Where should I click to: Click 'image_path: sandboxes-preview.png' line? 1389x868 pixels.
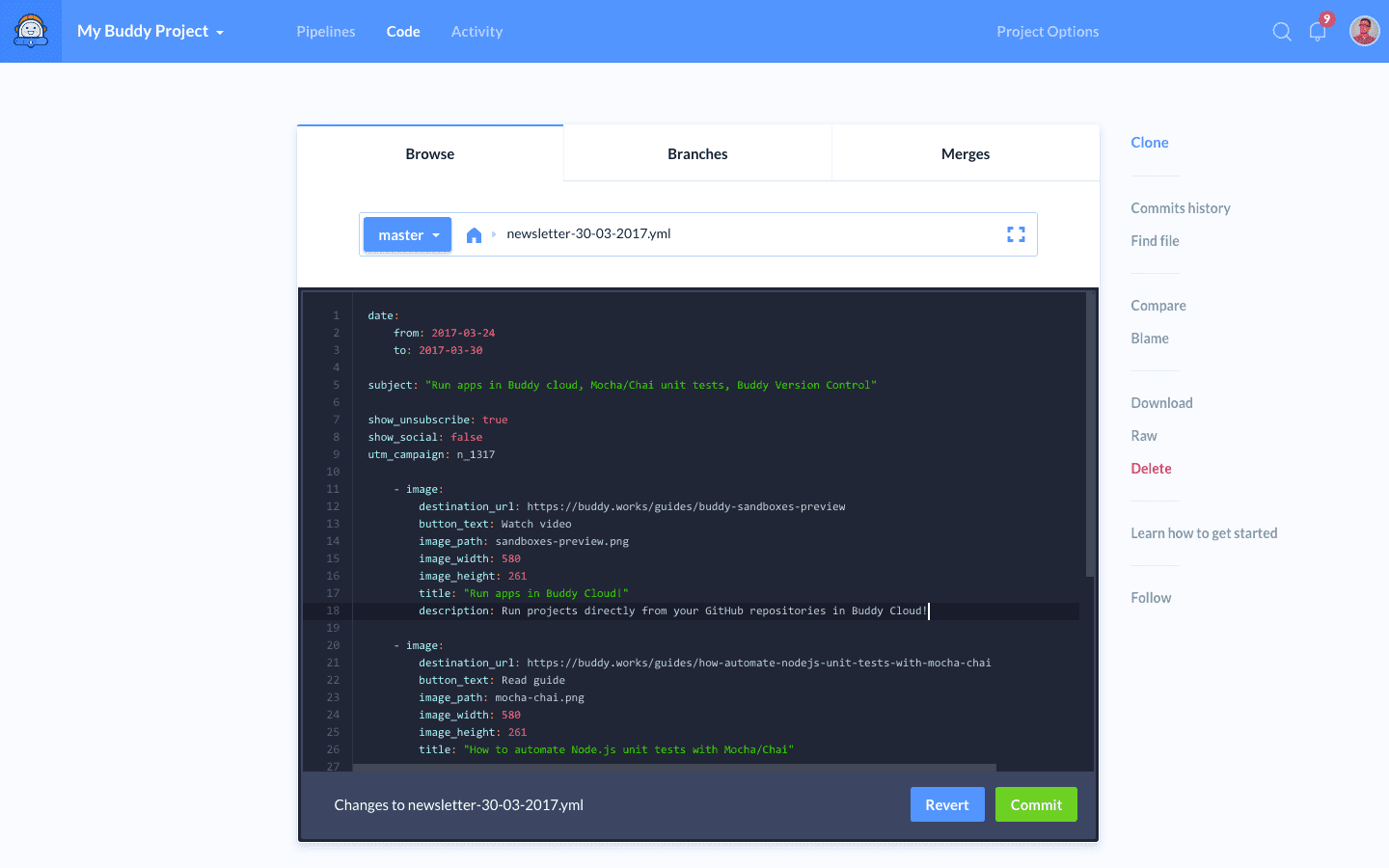coord(524,541)
